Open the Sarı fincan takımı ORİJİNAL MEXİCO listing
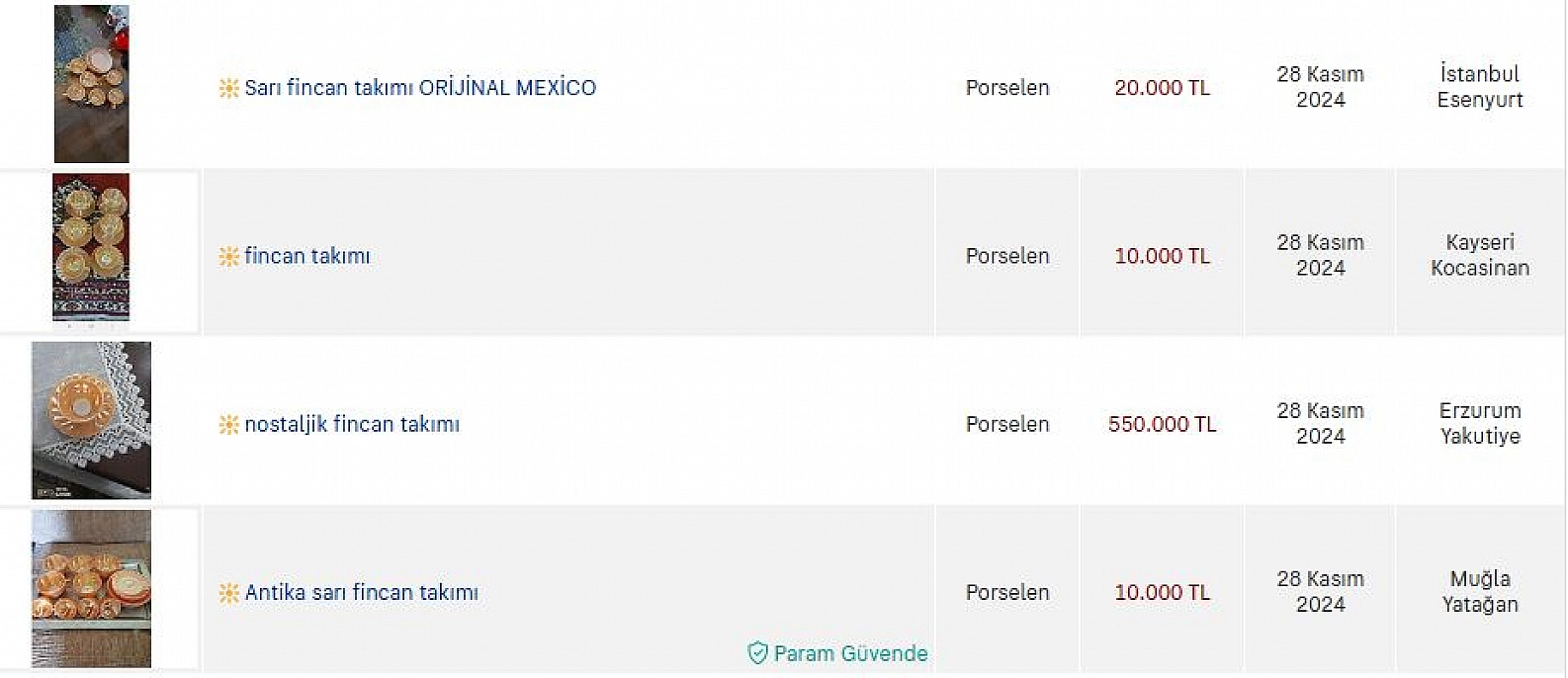Screen dimensions: 1568x678 [x=420, y=87]
